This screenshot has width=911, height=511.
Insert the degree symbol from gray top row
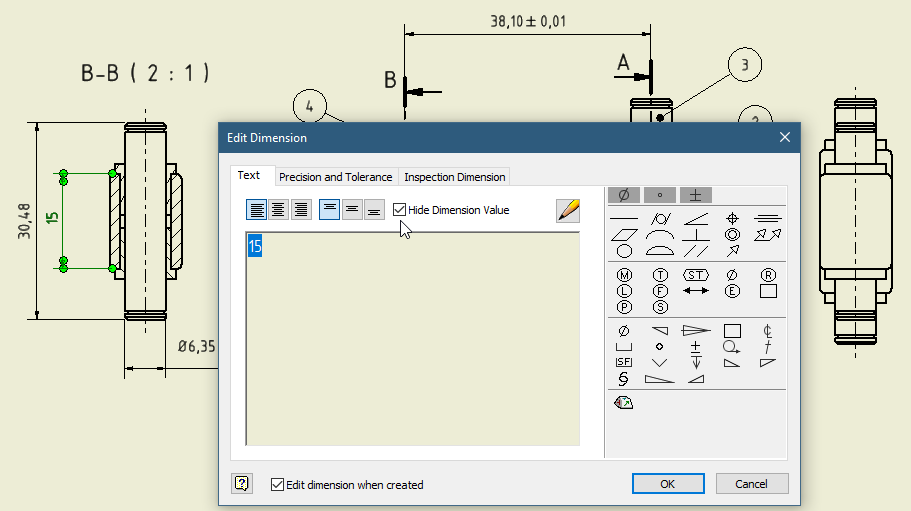659,195
